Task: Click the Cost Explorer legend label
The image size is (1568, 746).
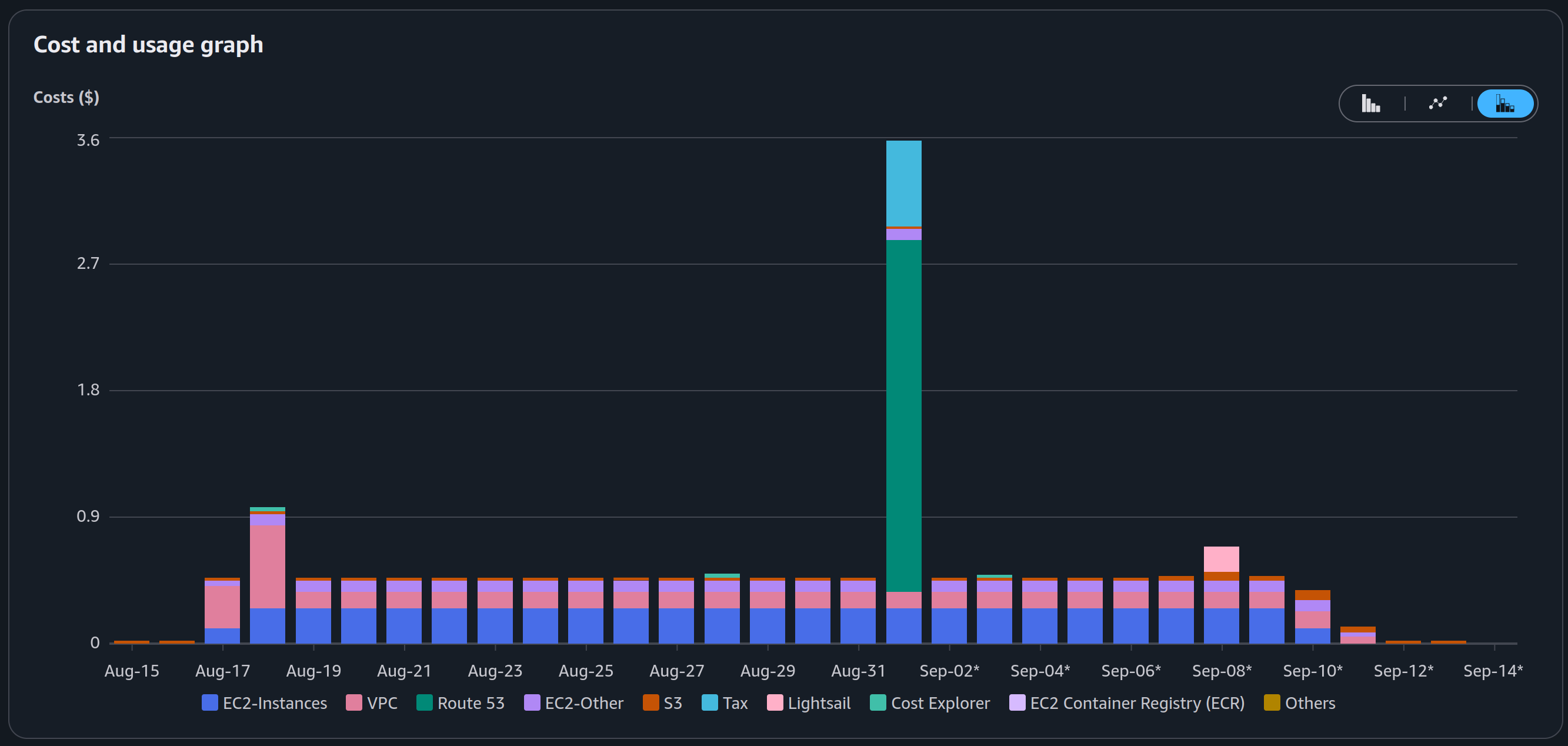Action: point(940,704)
